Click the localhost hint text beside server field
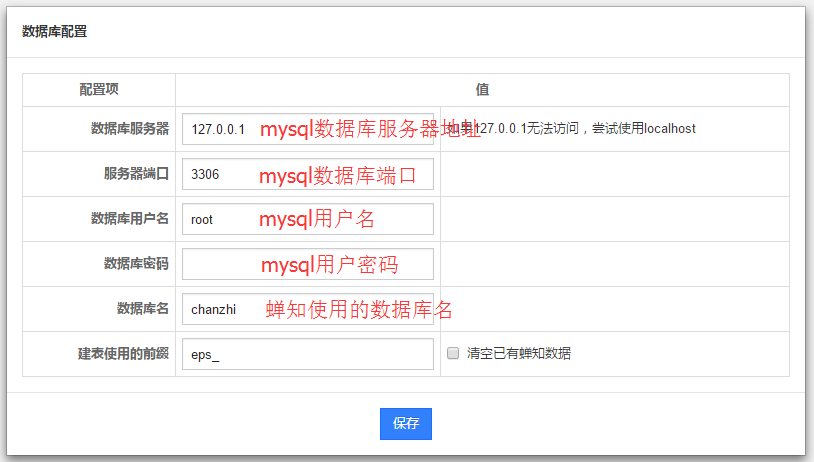Viewport: 814px width, 462px height. point(590,129)
